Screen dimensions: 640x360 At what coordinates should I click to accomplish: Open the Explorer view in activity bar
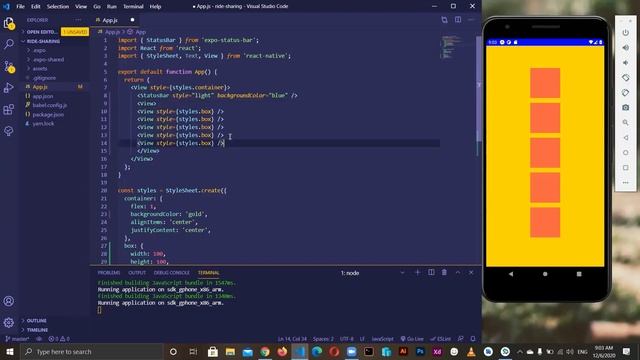tap(9, 23)
